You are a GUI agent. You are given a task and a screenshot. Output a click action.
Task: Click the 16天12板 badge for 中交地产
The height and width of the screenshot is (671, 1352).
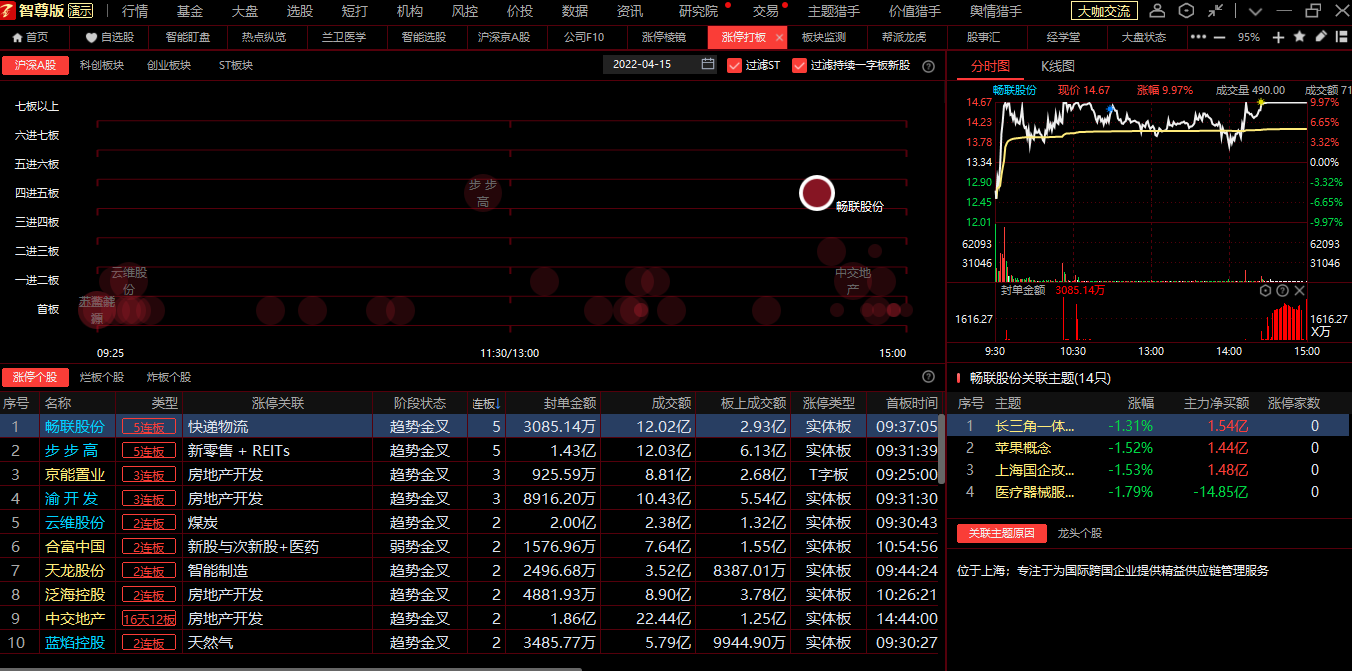148,619
